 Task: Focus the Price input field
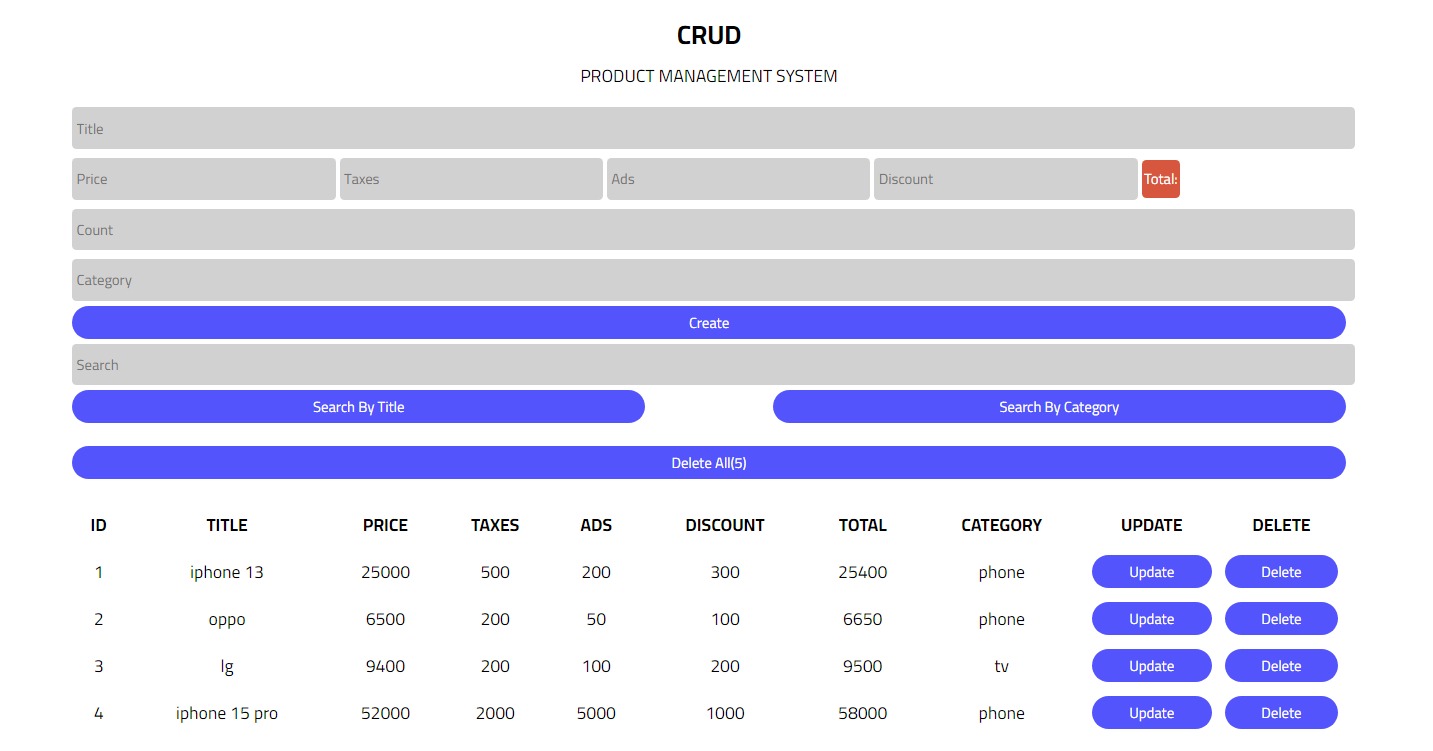[203, 179]
